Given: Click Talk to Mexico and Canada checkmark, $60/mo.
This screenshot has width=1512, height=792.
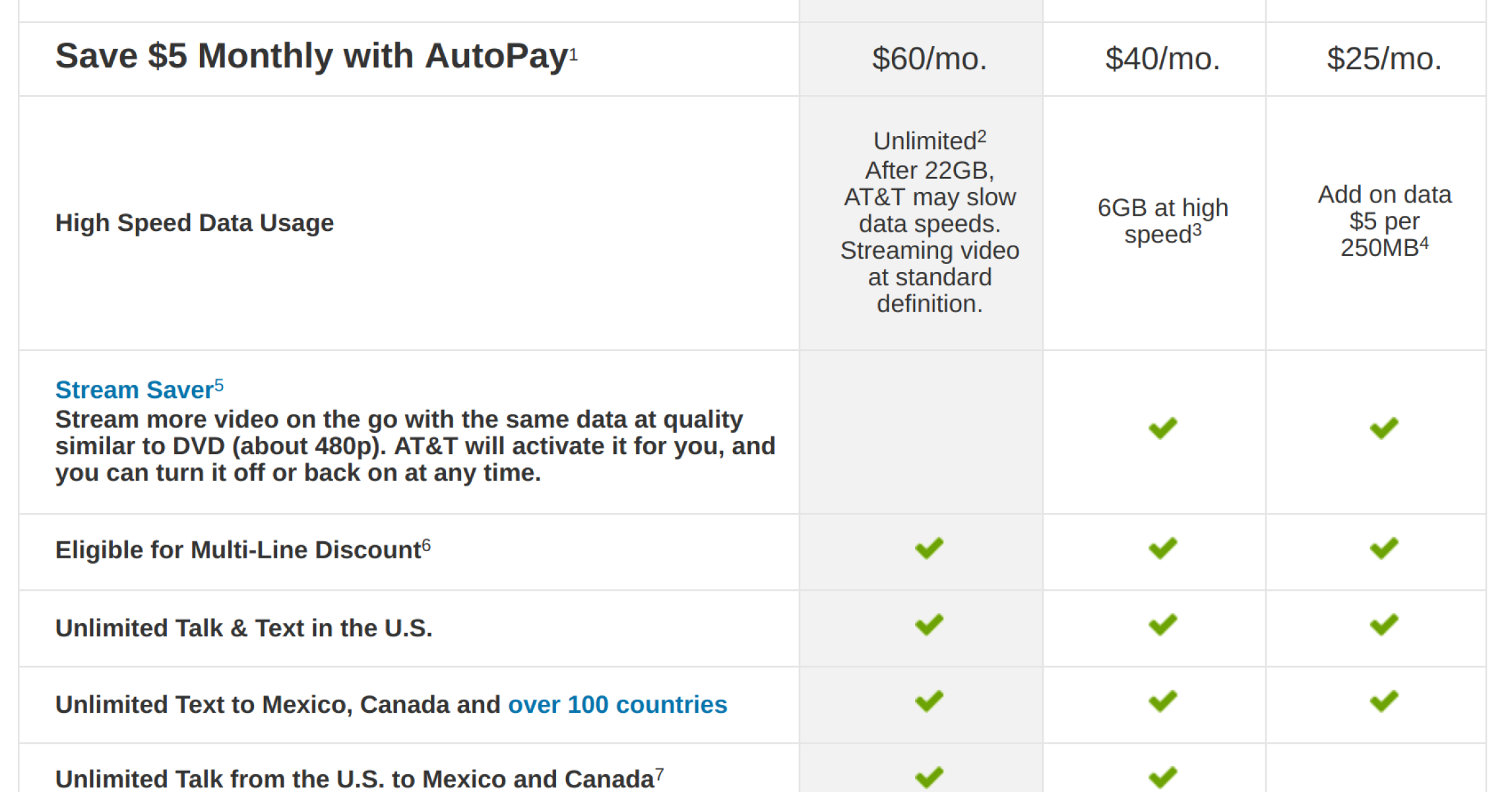Looking at the screenshot, I should click(x=929, y=777).
